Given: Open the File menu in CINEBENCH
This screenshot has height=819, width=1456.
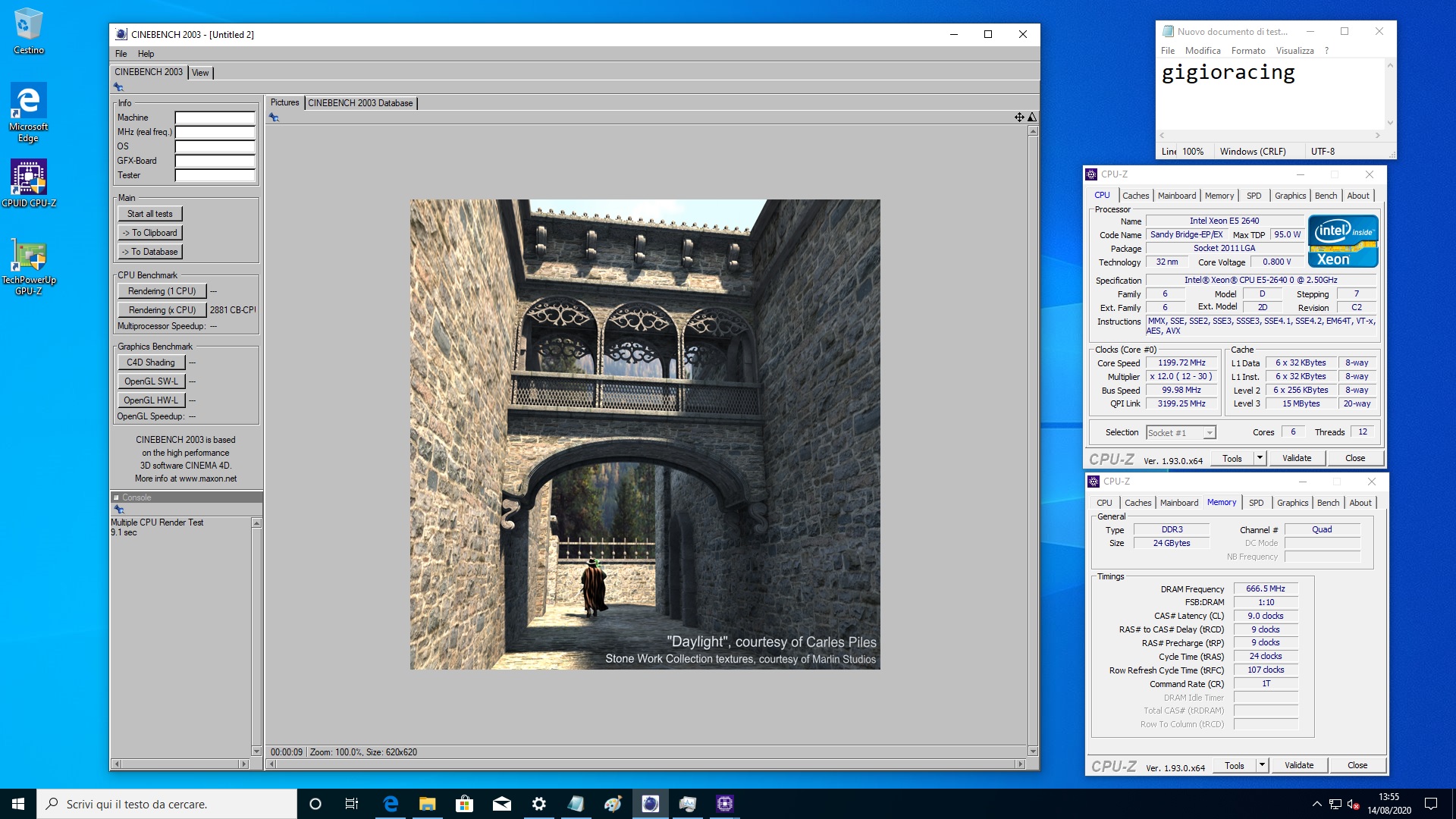Looking at the screenshot, I should (121, 54).
